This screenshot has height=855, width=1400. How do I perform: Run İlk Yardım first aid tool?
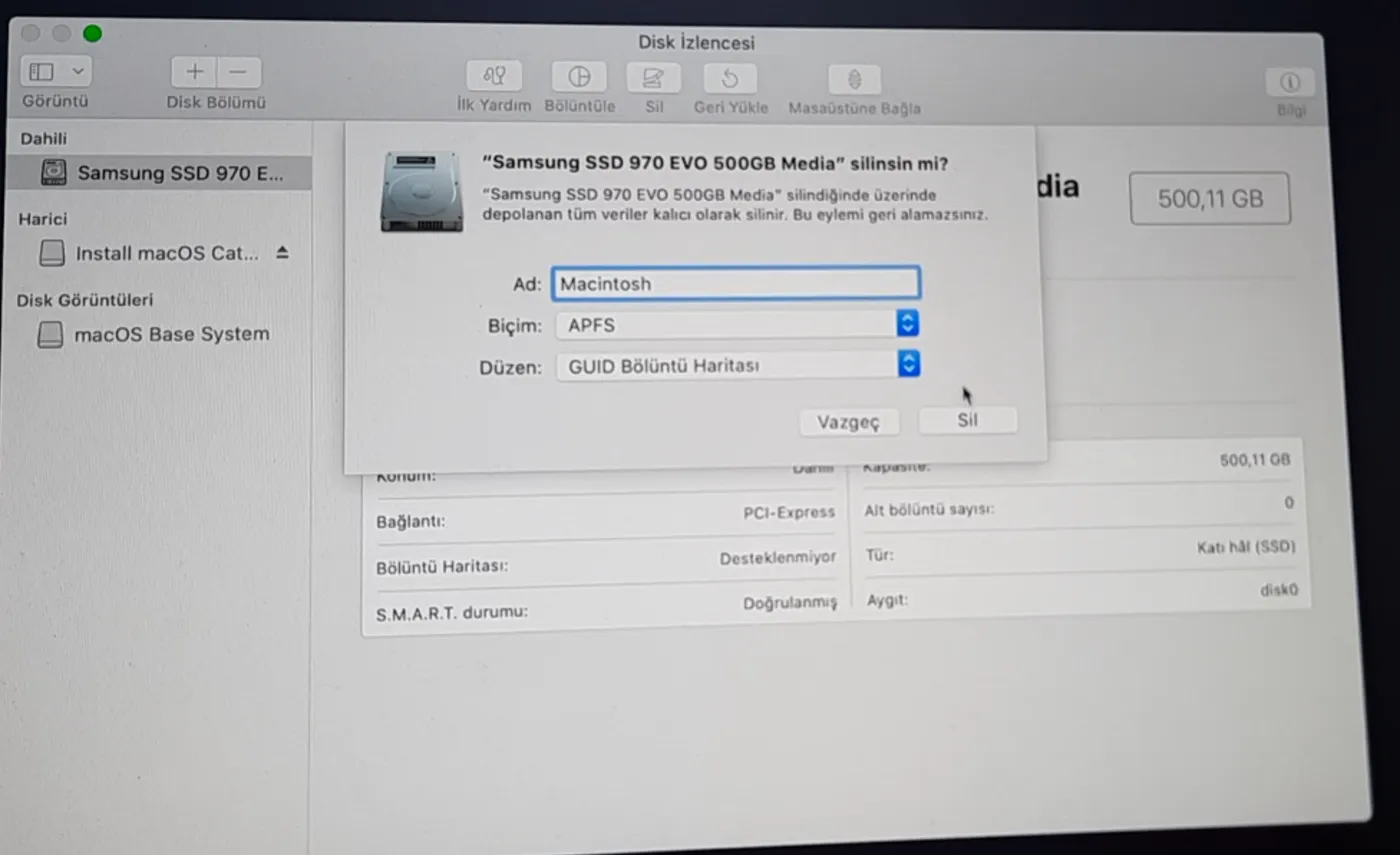point(494,77)
